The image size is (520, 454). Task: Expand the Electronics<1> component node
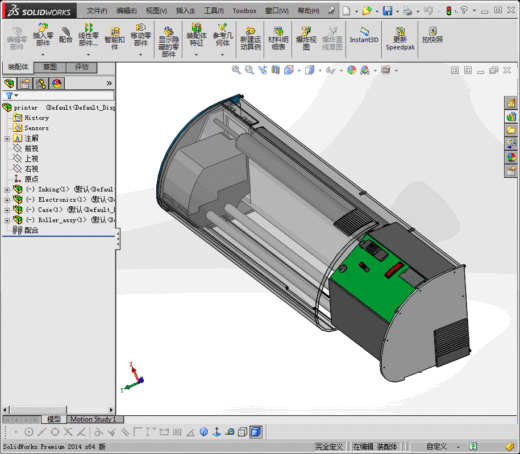tap(7, 200)
